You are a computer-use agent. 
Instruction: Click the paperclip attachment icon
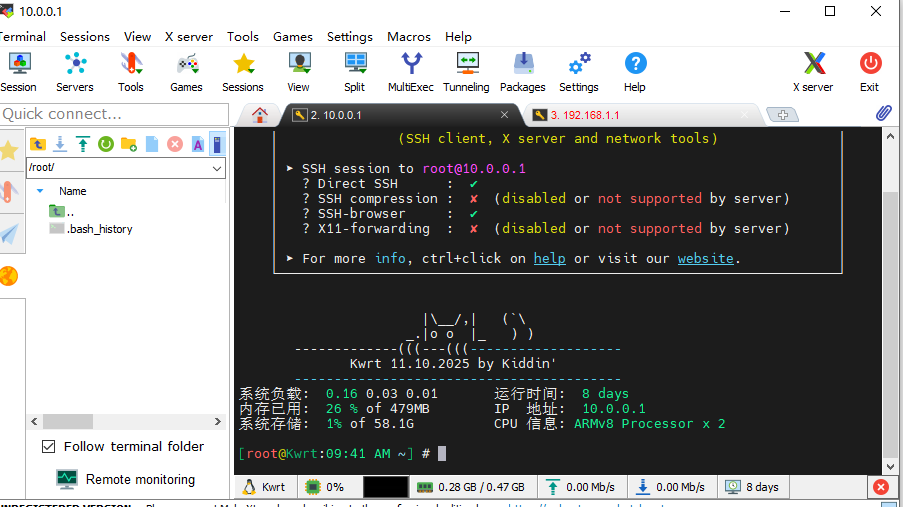[883, 113]
